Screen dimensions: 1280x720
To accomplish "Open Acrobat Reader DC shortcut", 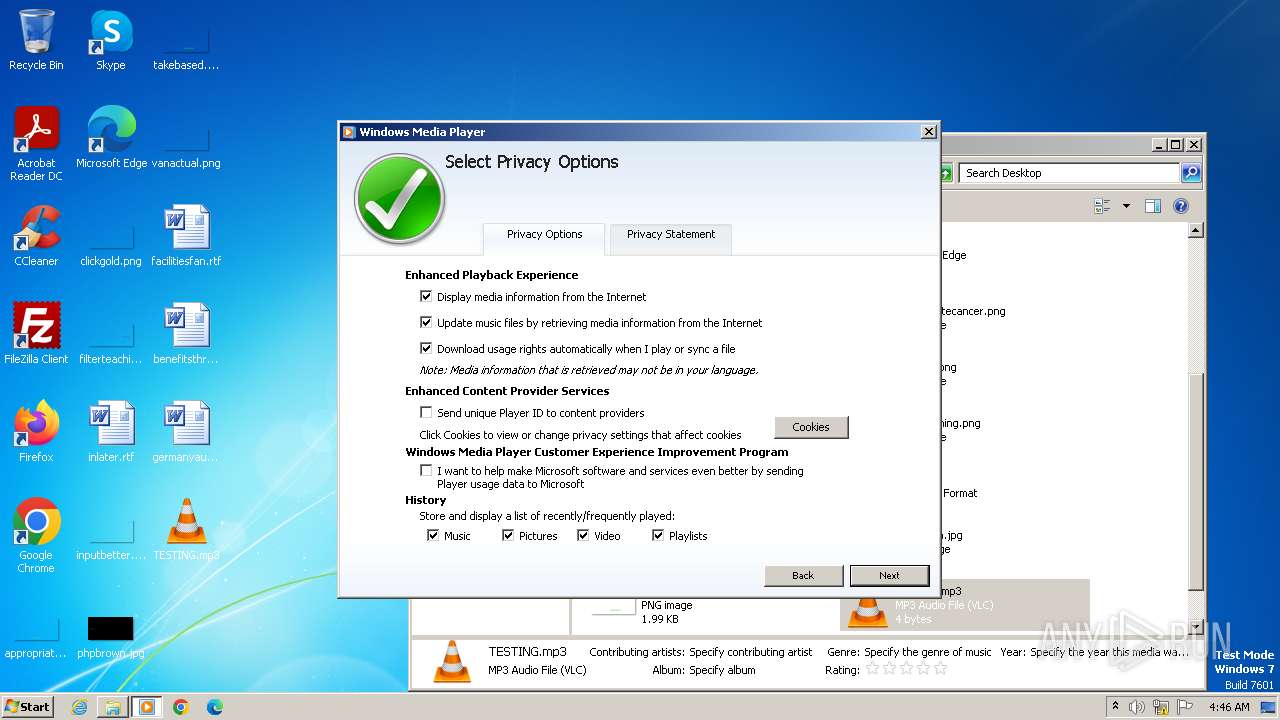I will tap(36, 144).
